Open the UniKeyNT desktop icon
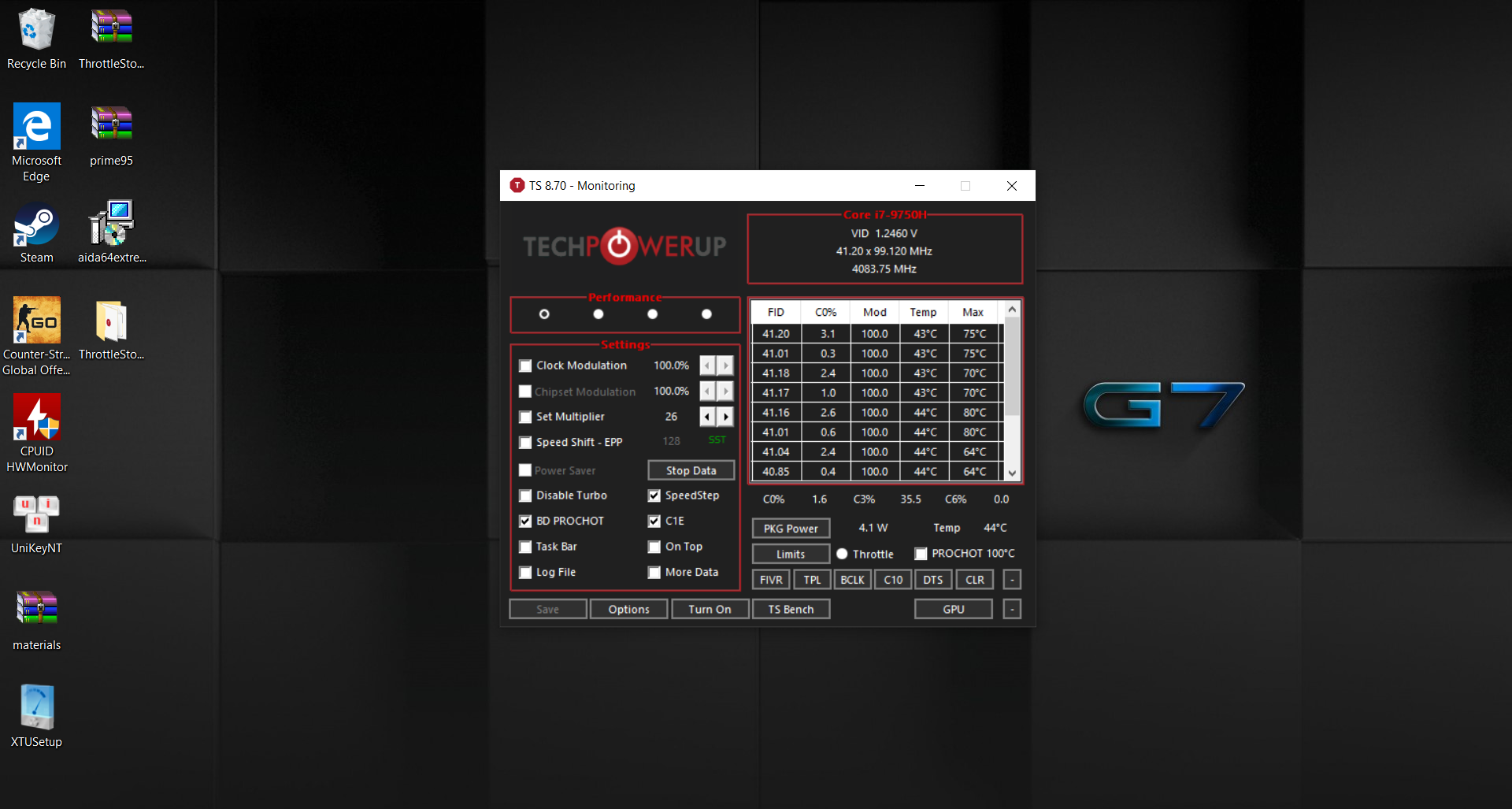This screenshot has width=1512, height=809. point(36,524)
